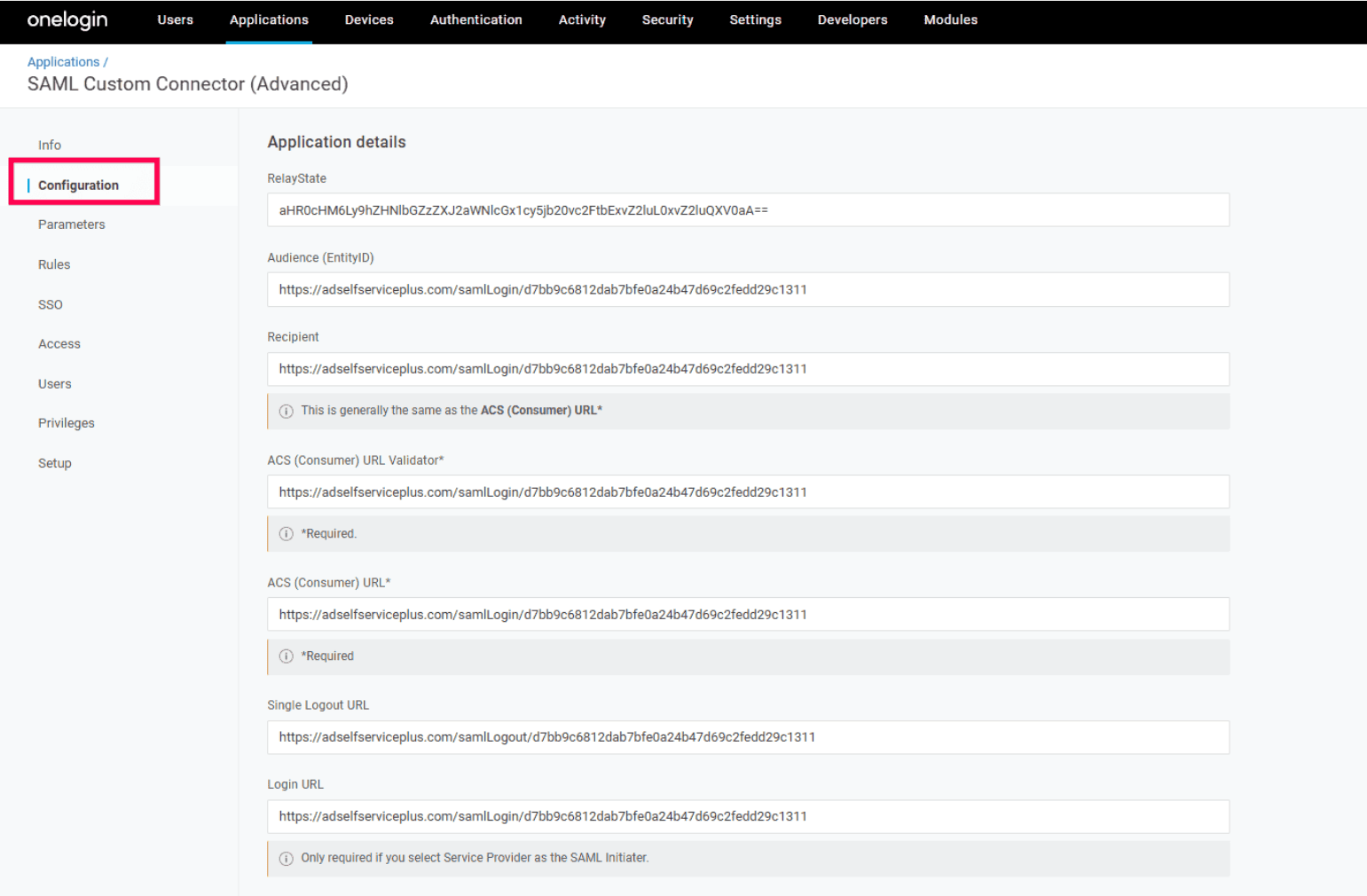The width and height of the screenshot is (1367, 896).
Task: Click the 'ACS (Consumer) URL Validator*' label
Action: 356,460
